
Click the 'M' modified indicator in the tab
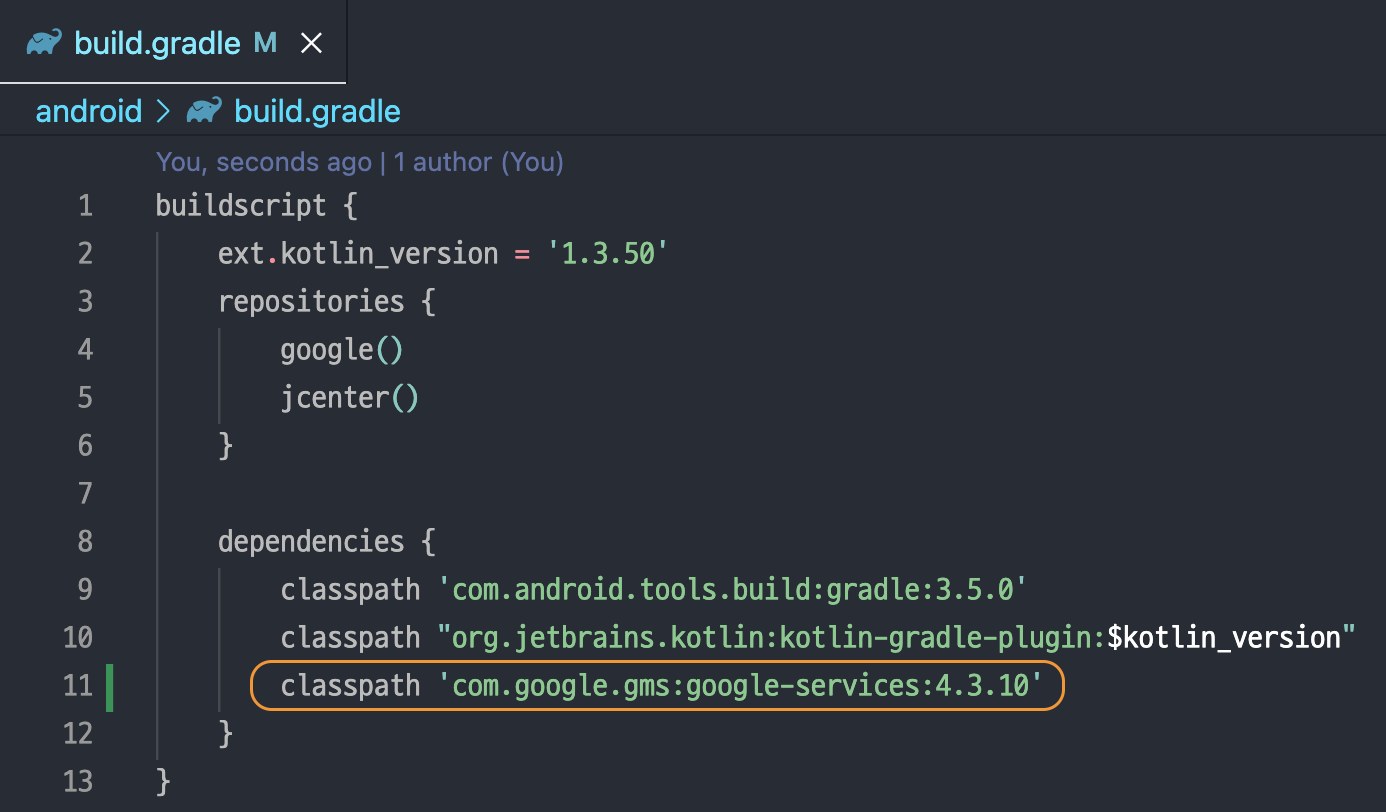265,43
